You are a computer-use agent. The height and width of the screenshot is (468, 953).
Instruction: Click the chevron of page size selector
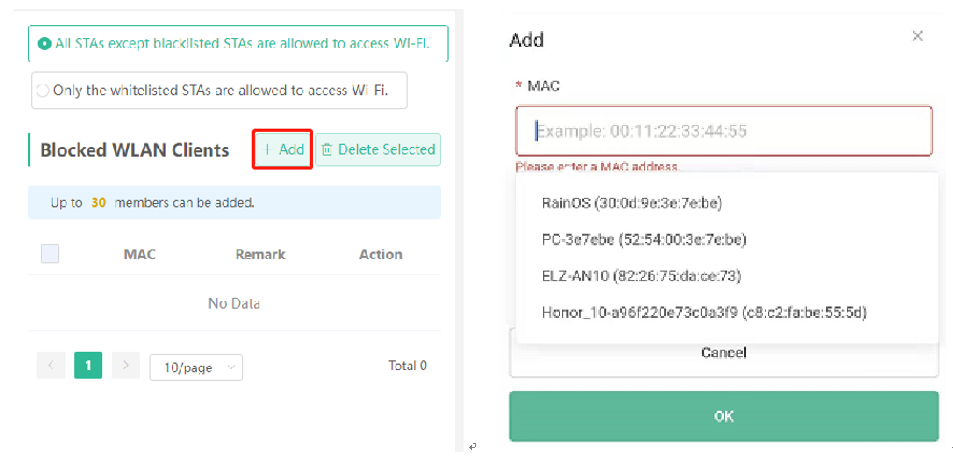pyautogui.click(x=231, y=367)
